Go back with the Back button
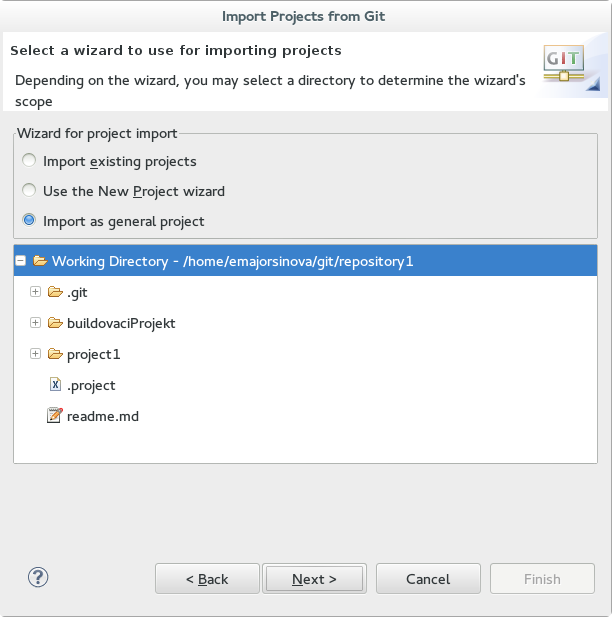The width and height of the screenshot is (612, 617). point(207,579)
